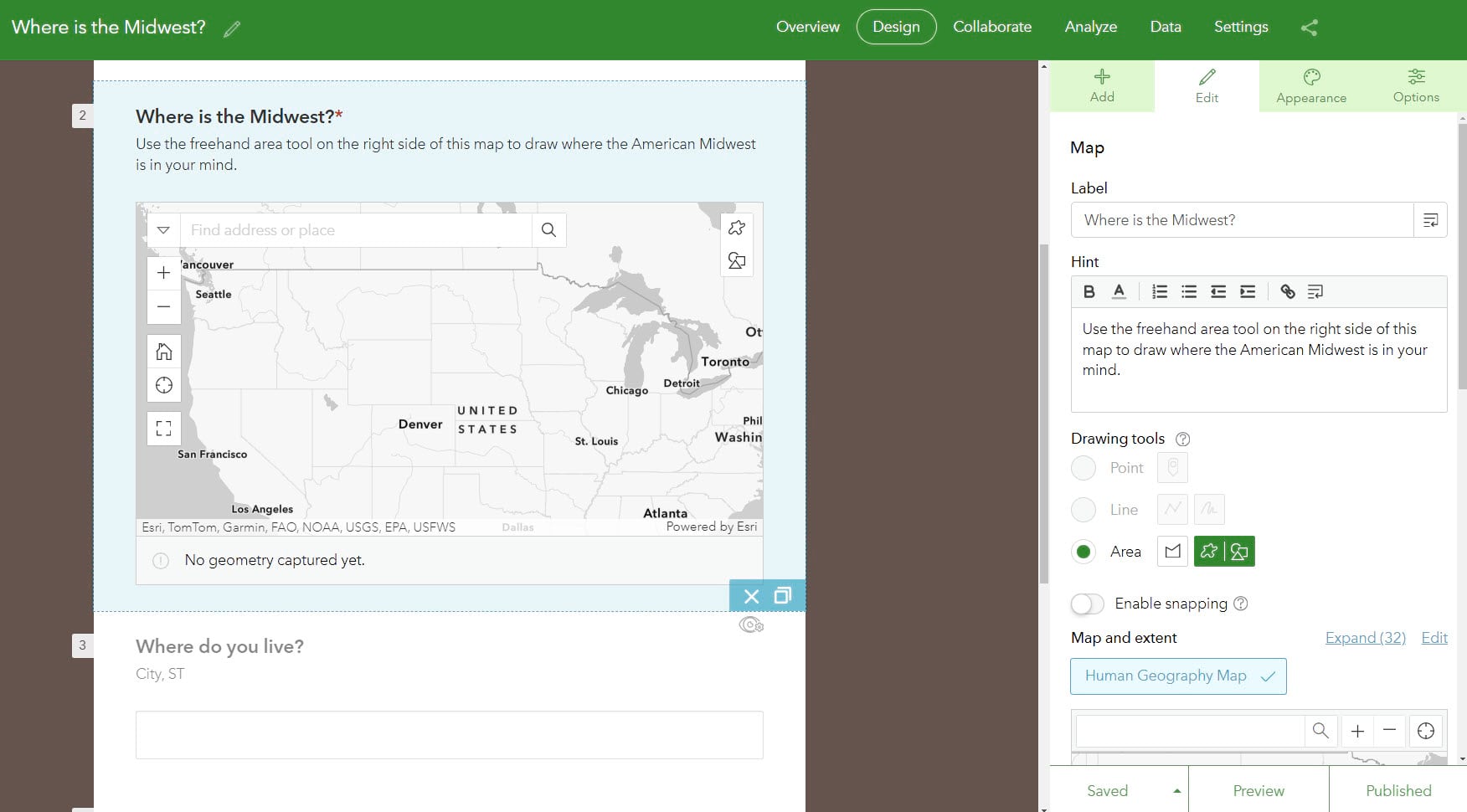
Task: Open the Collaborate tab
Action: pos(992,27)
